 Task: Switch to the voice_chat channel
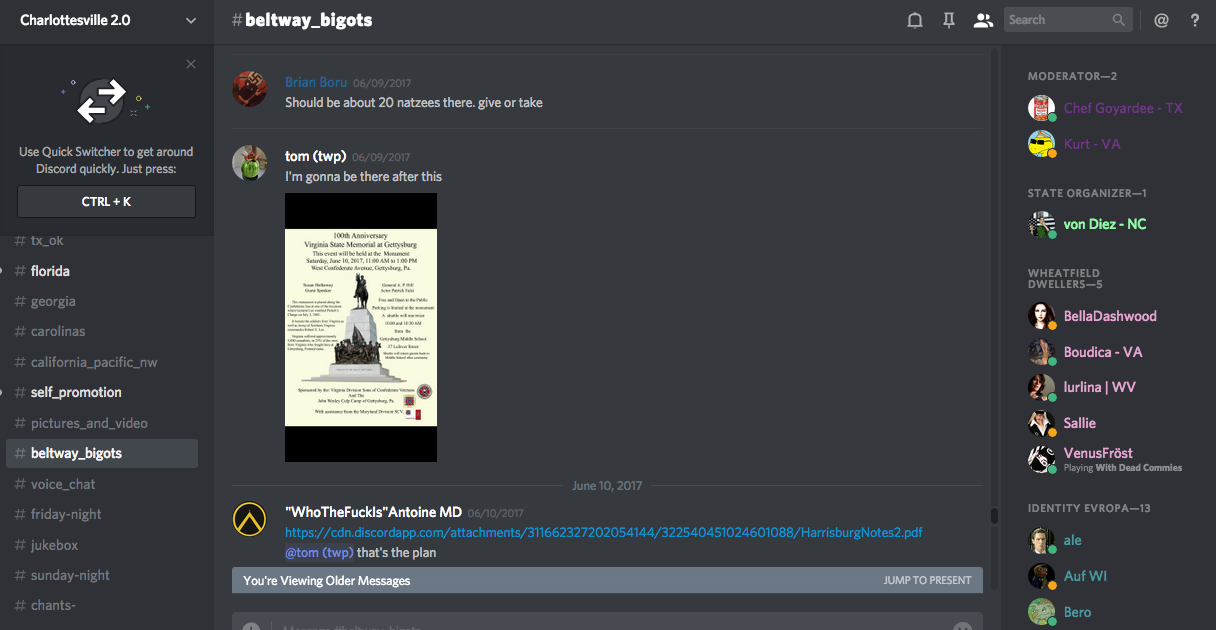coord(63,484)
